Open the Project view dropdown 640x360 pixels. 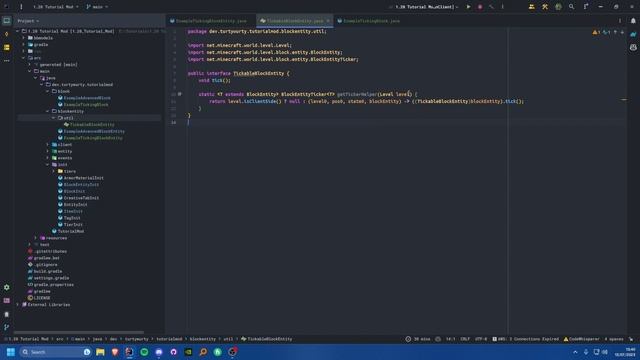pyautogui.click(x=28, y=21)
